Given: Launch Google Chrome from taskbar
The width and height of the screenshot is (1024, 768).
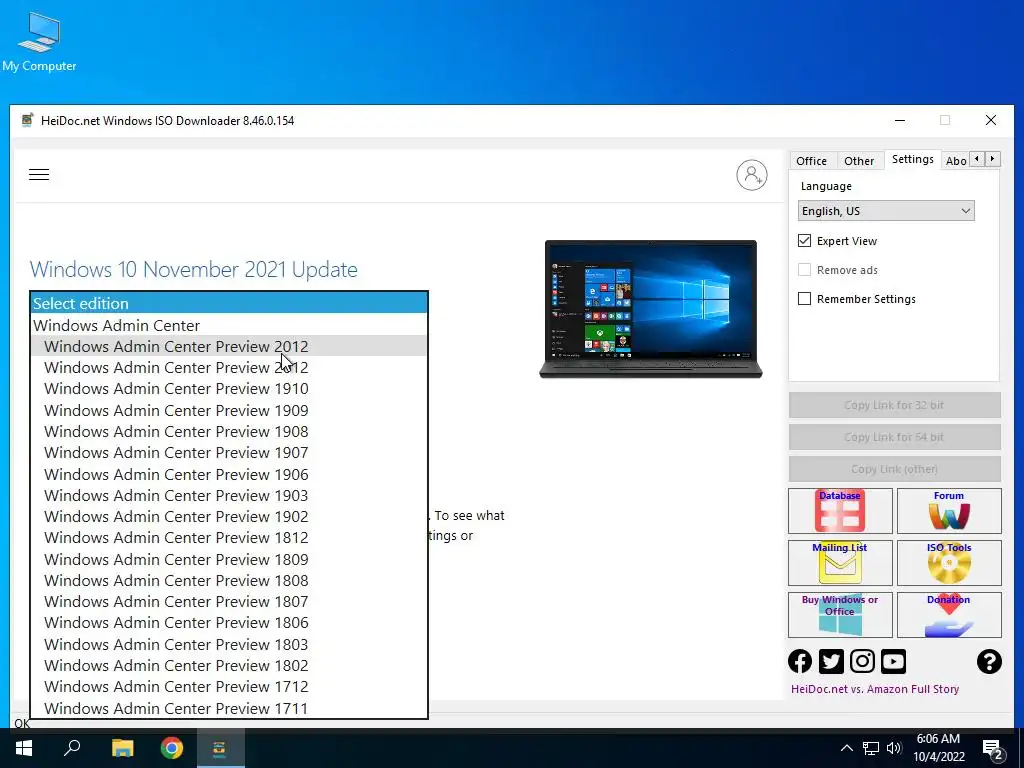Looking at the screenshot, I should coord(172,748).
